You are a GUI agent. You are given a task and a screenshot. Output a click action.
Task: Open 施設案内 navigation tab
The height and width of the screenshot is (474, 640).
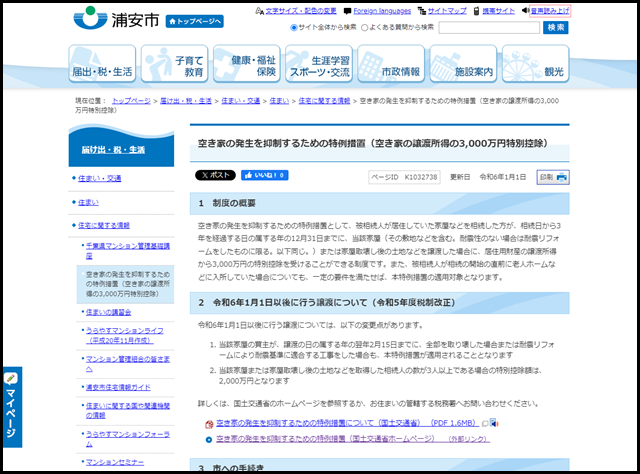click(x=463, y=64)
